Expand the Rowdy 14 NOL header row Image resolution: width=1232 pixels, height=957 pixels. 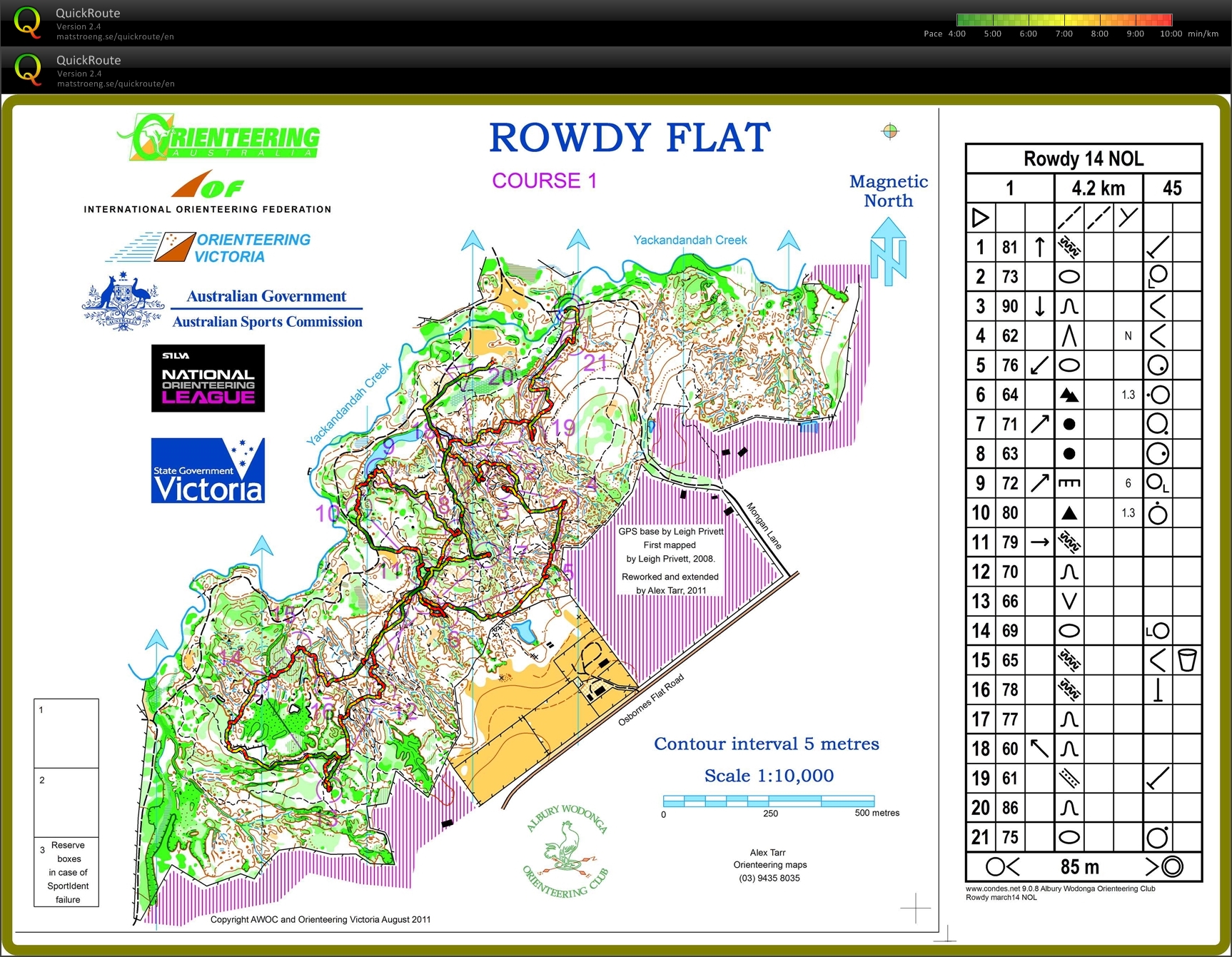[x=1083, y=158]
